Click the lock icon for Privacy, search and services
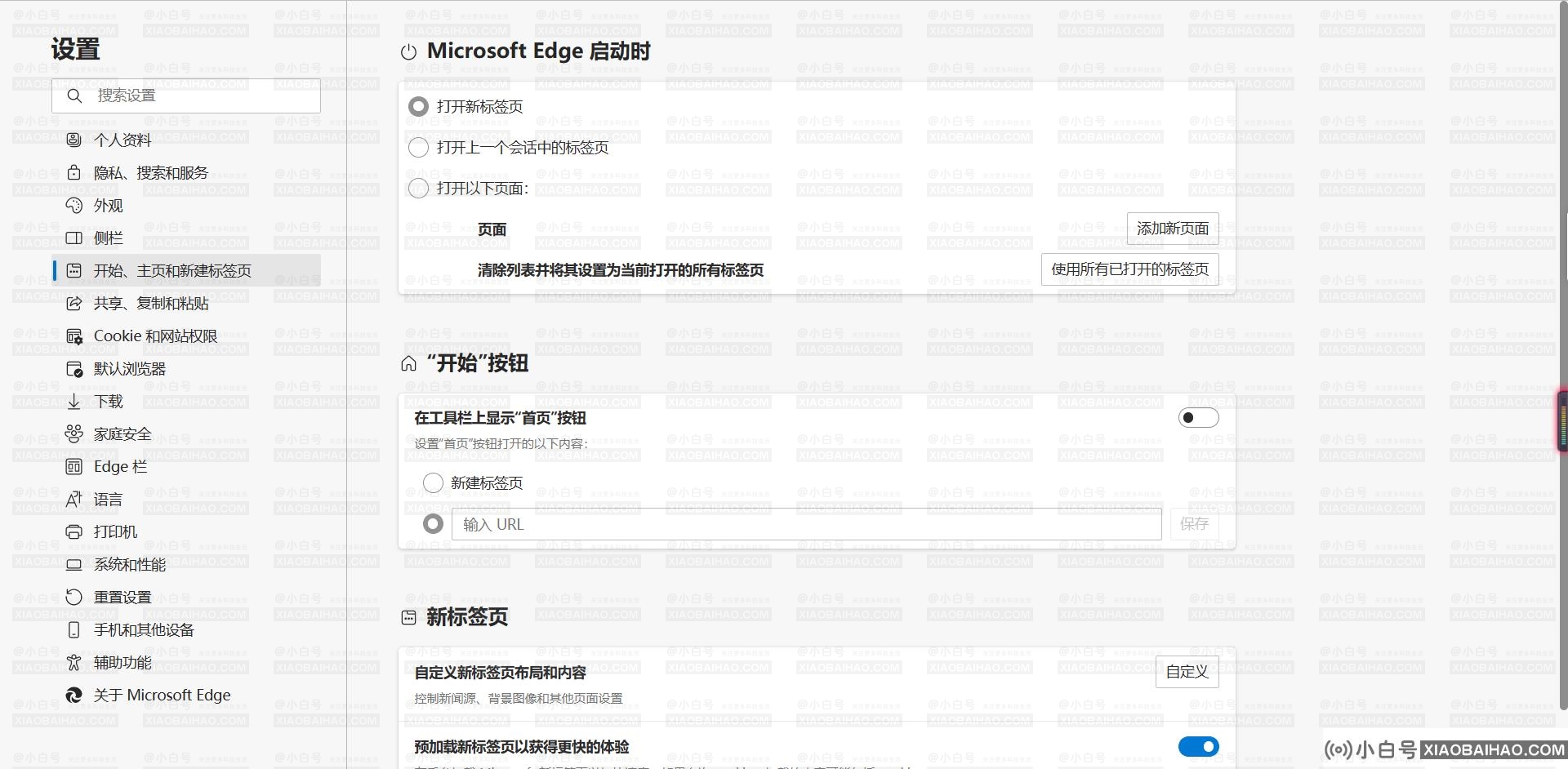Viewport: 1568px width, 769px height. pos(73,172)
